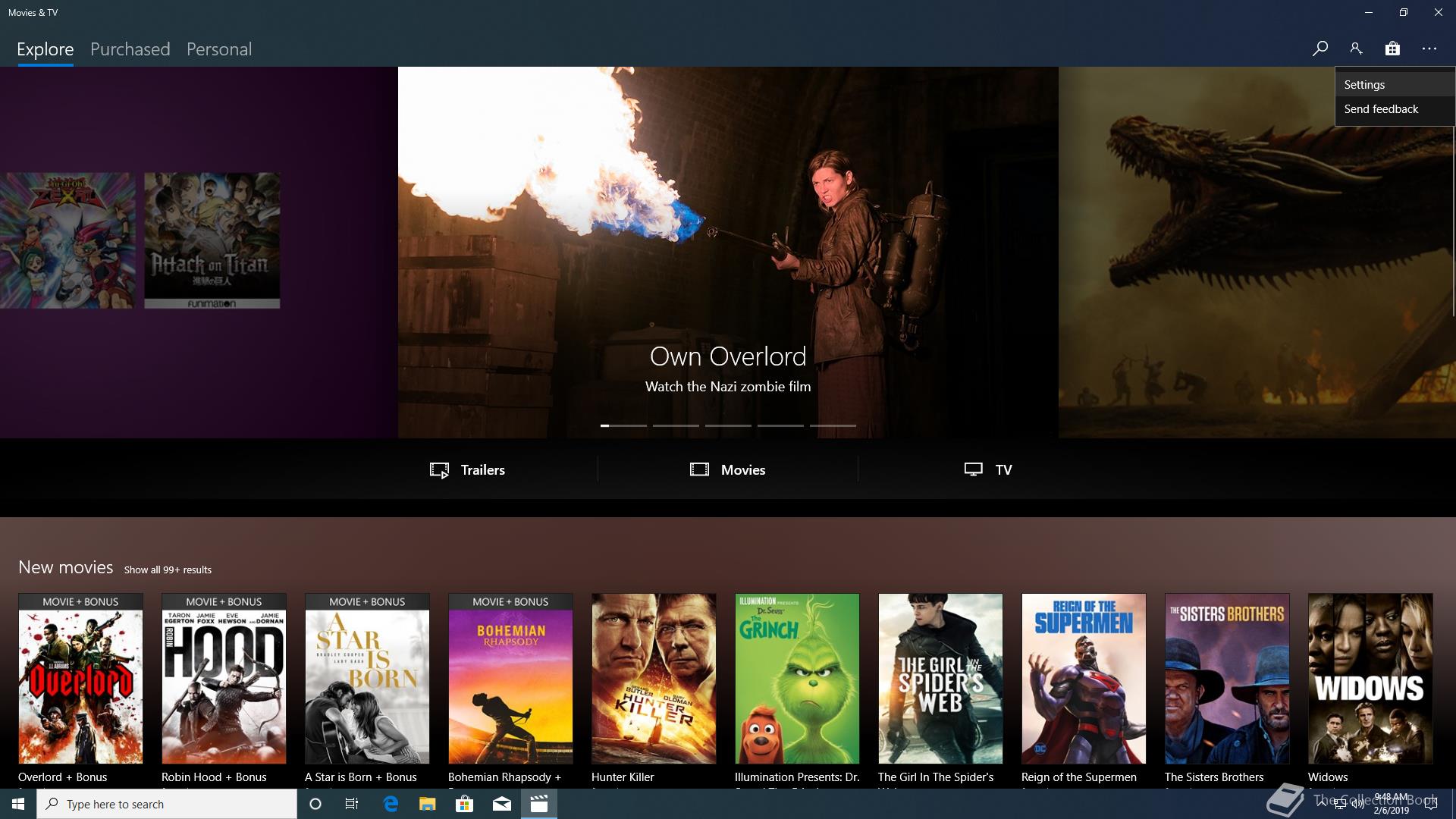Open Microsoft Store from taskbar
Image resolution: width=1456 pixels, height=819 pixels.
point(464,804)
